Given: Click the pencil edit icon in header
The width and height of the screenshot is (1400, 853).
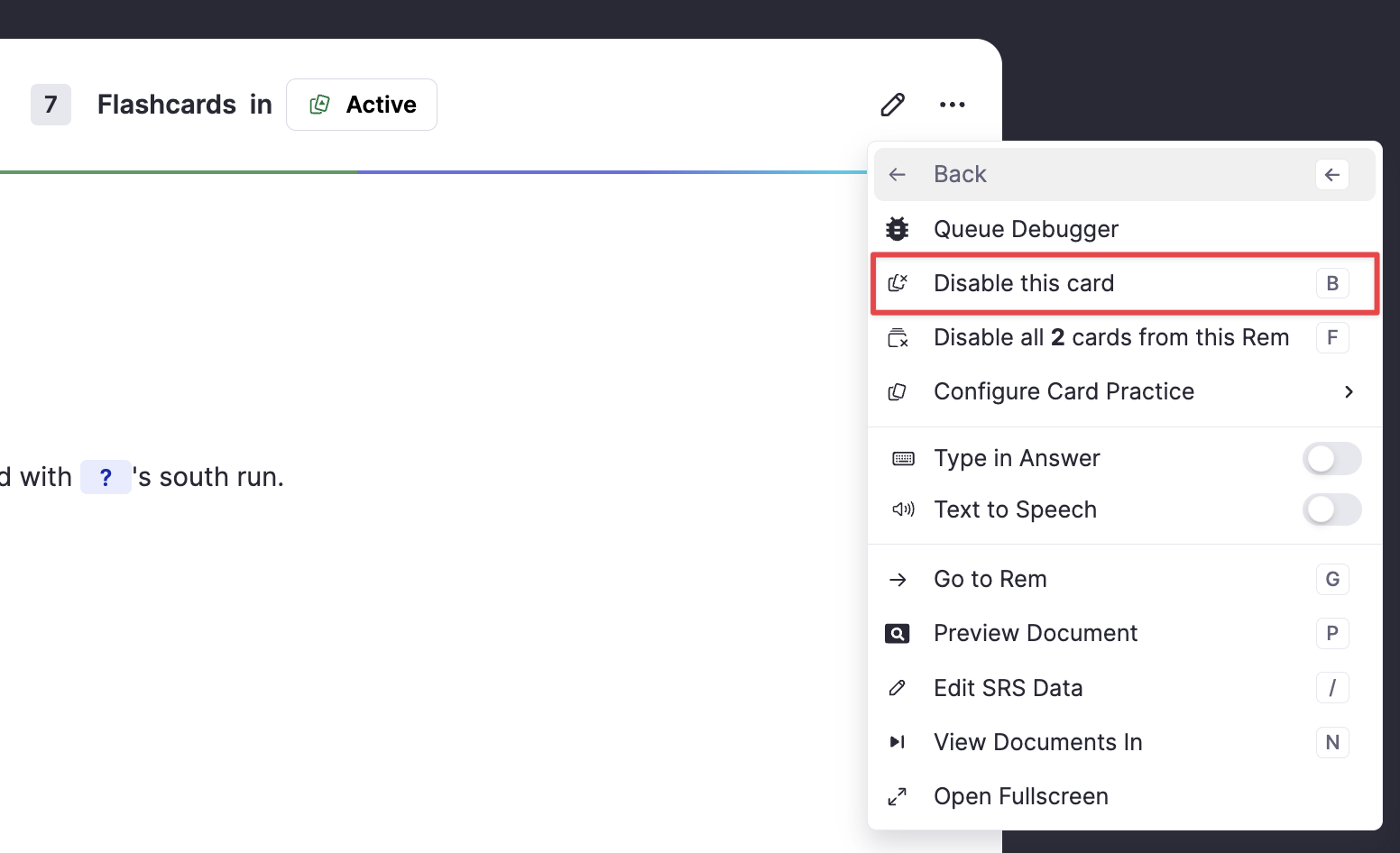Looking at the screenshot, I should pos(892,105).
